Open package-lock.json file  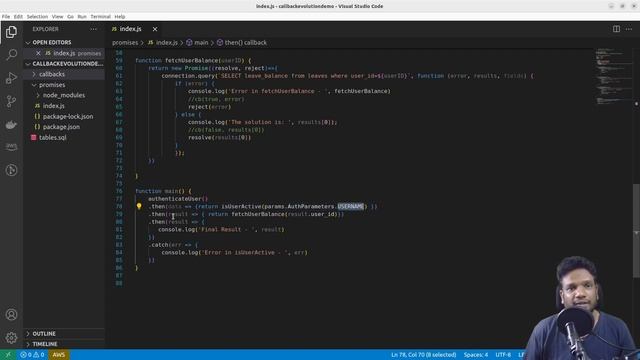click(x=64, y=116)
